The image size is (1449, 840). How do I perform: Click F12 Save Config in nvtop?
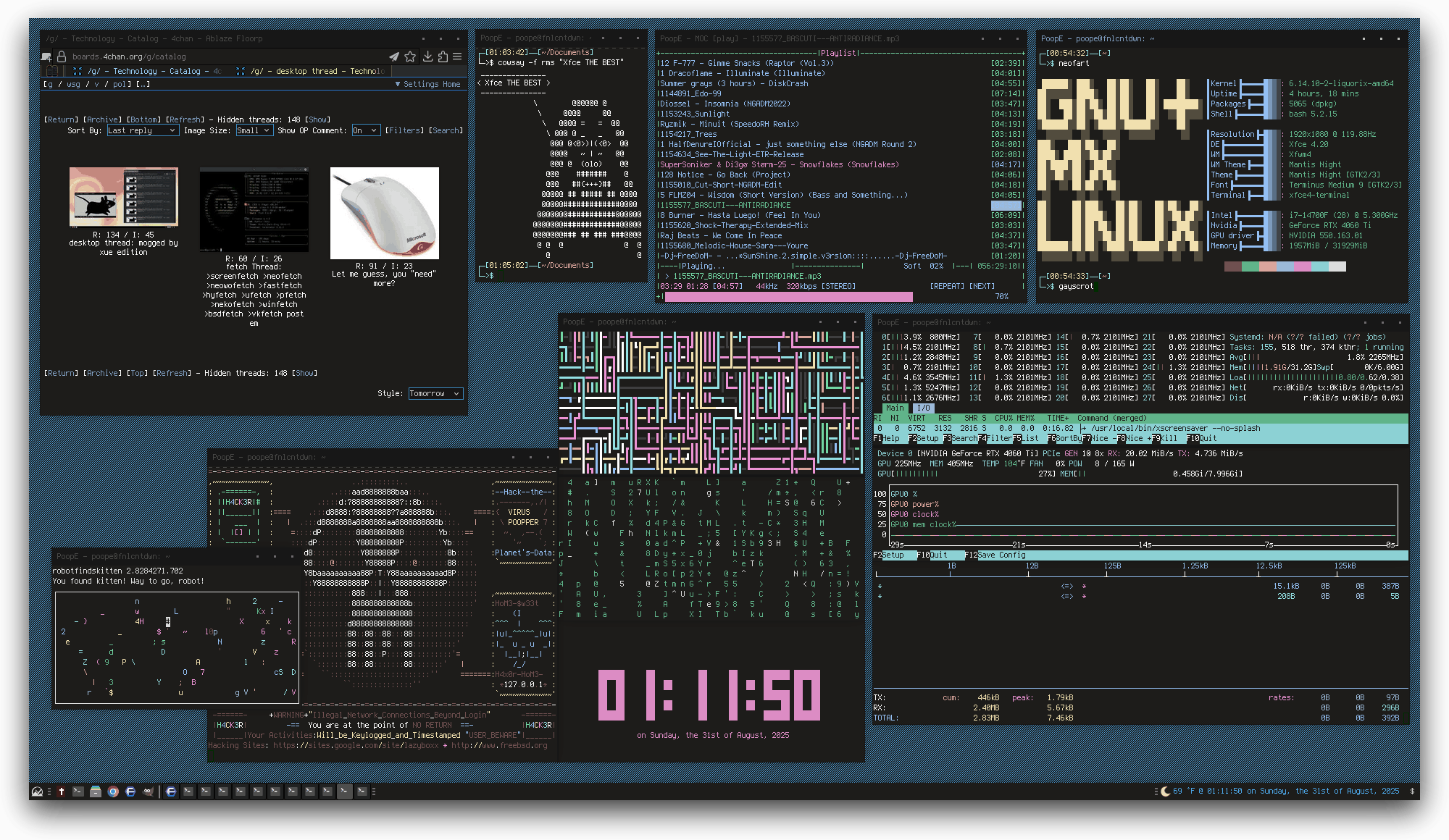(995, 555)
